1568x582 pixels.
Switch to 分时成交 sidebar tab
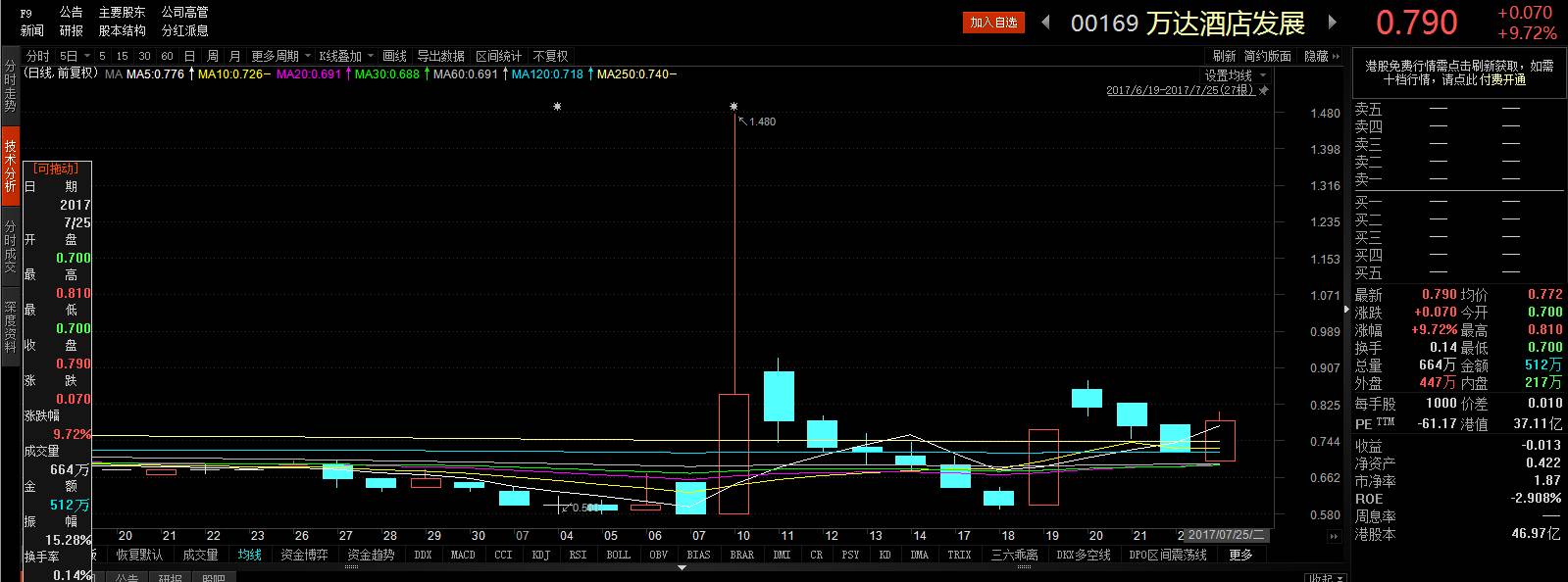pyautogui.click(x=10, y=247)
